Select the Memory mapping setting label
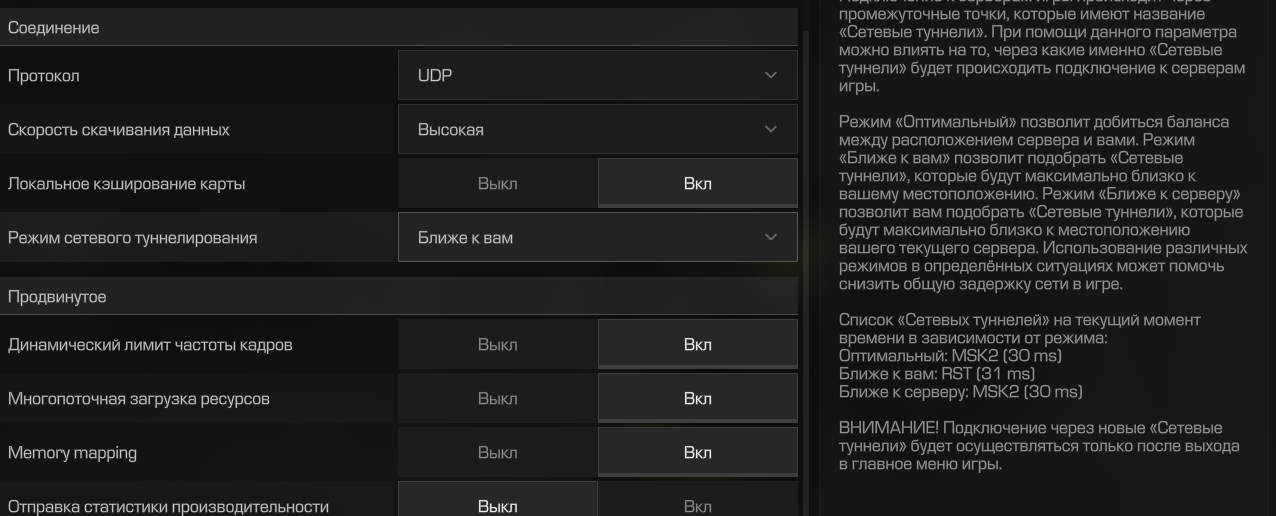 coord(73,453)
